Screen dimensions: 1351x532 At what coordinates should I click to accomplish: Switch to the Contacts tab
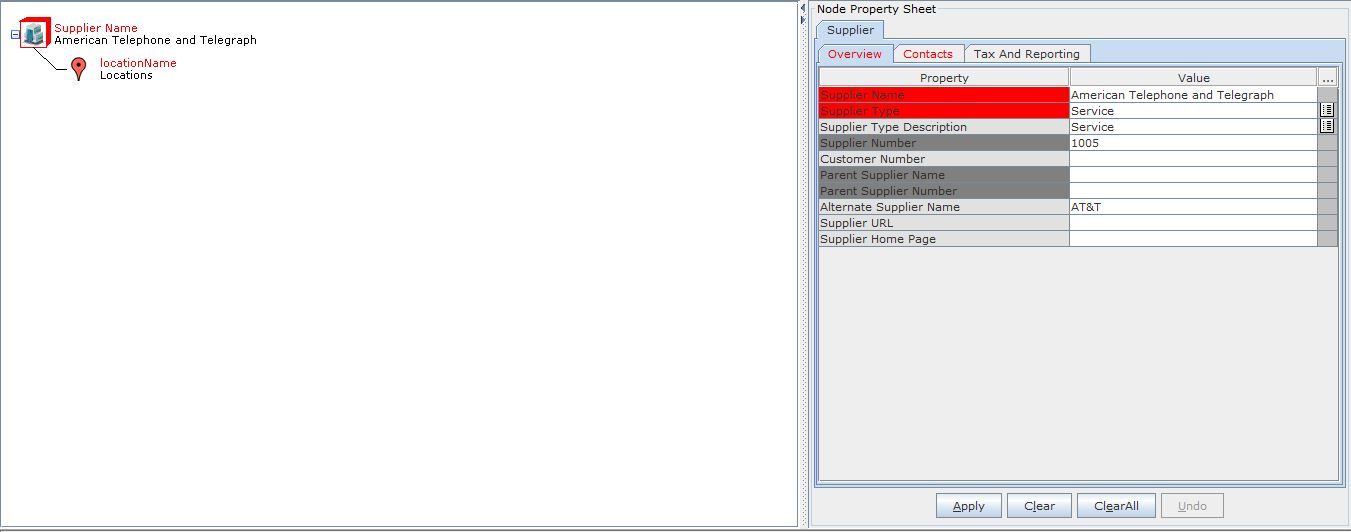point(928,54)
